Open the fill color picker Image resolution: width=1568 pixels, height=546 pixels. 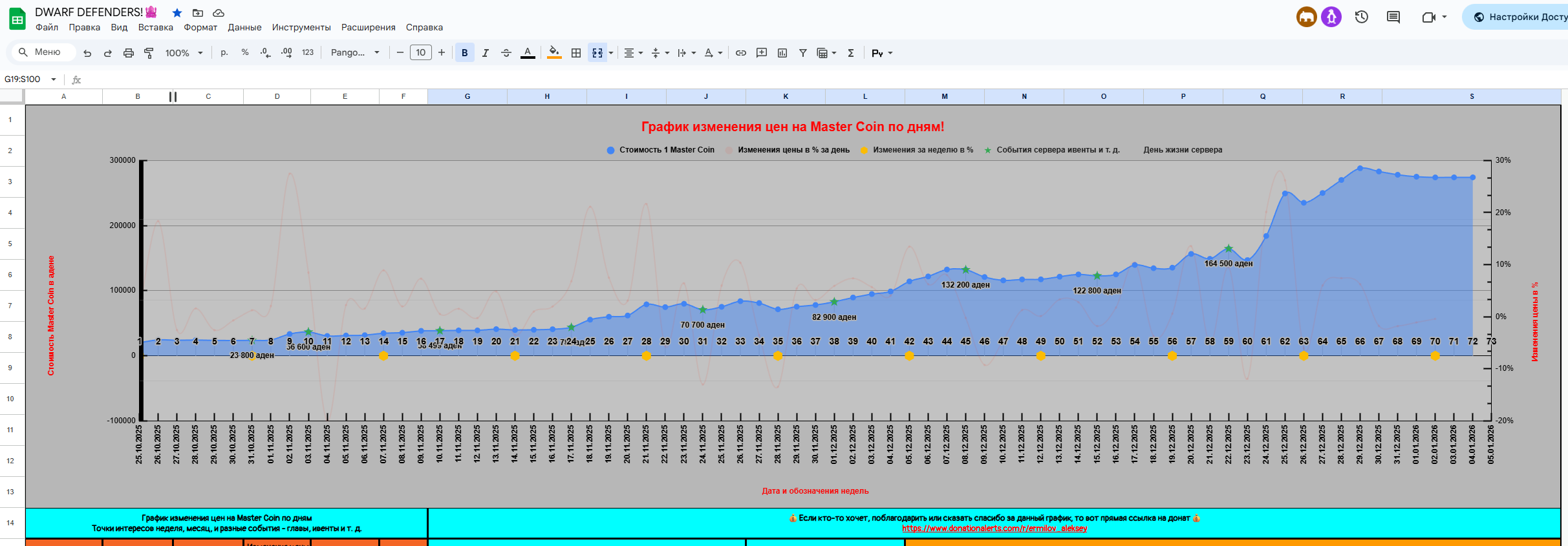pos(554,53)
